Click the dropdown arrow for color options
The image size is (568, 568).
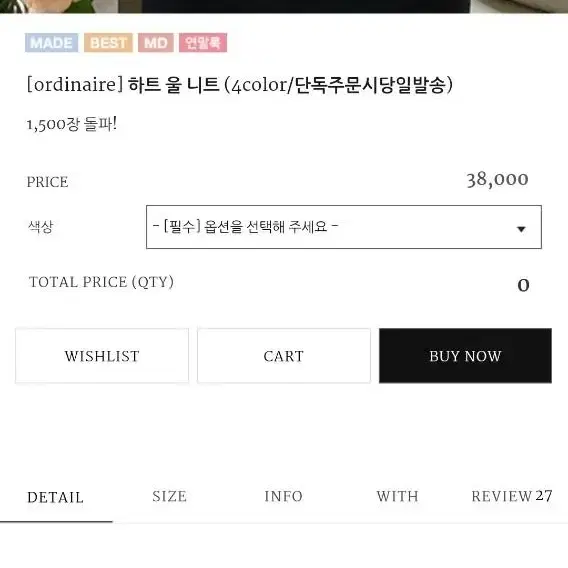[521, 229]
